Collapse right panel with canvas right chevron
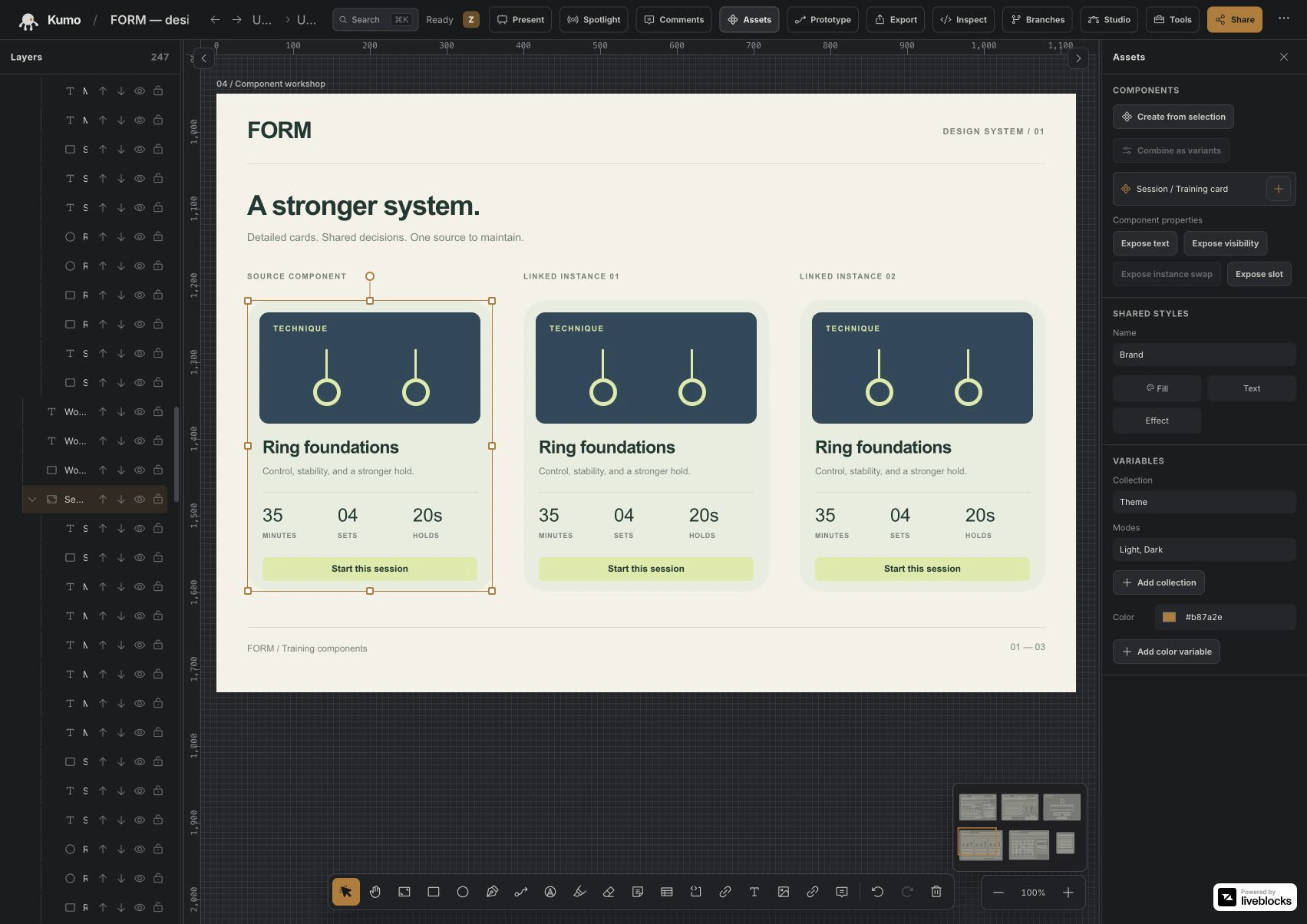Image resolution: width=1307 pixels, height=924 pixels. [x=1078, y=58]
